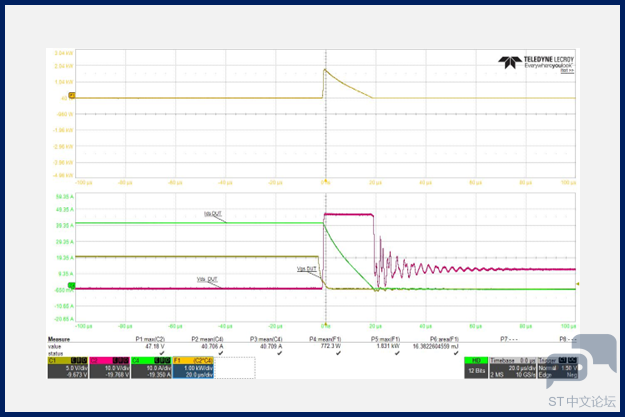Select the Ids DUT trace label
The width and height of the screenshot is (625, 417).
[213, 214]
